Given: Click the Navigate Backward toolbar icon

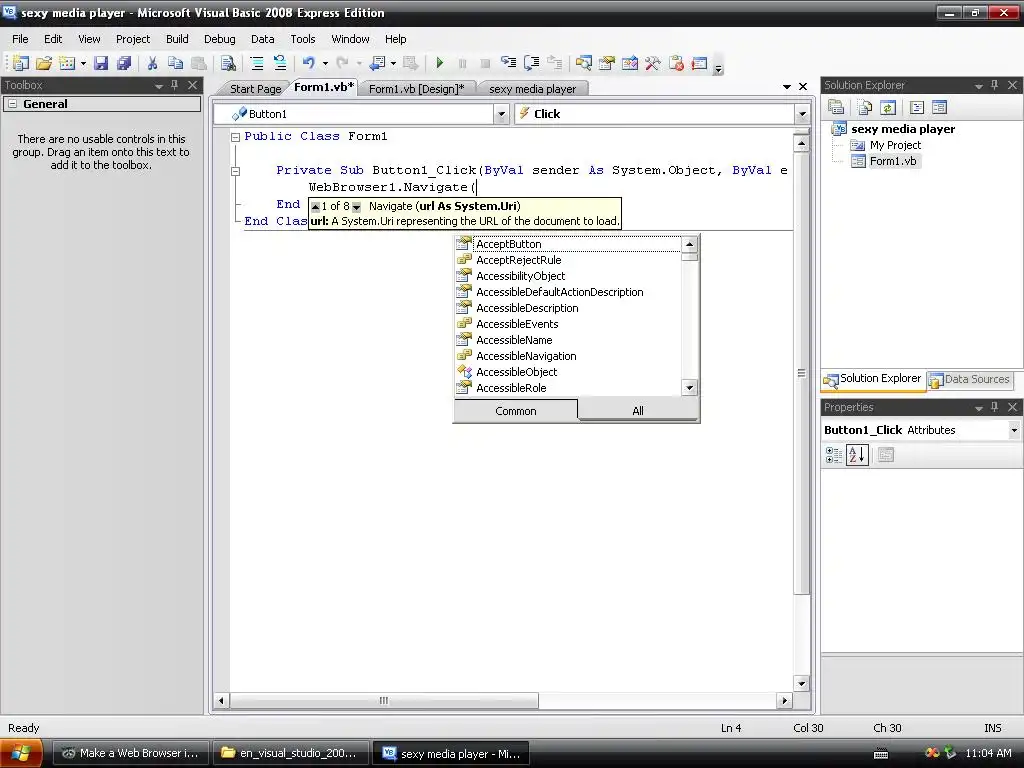Looking at the screenshot, I should [378, 63].
